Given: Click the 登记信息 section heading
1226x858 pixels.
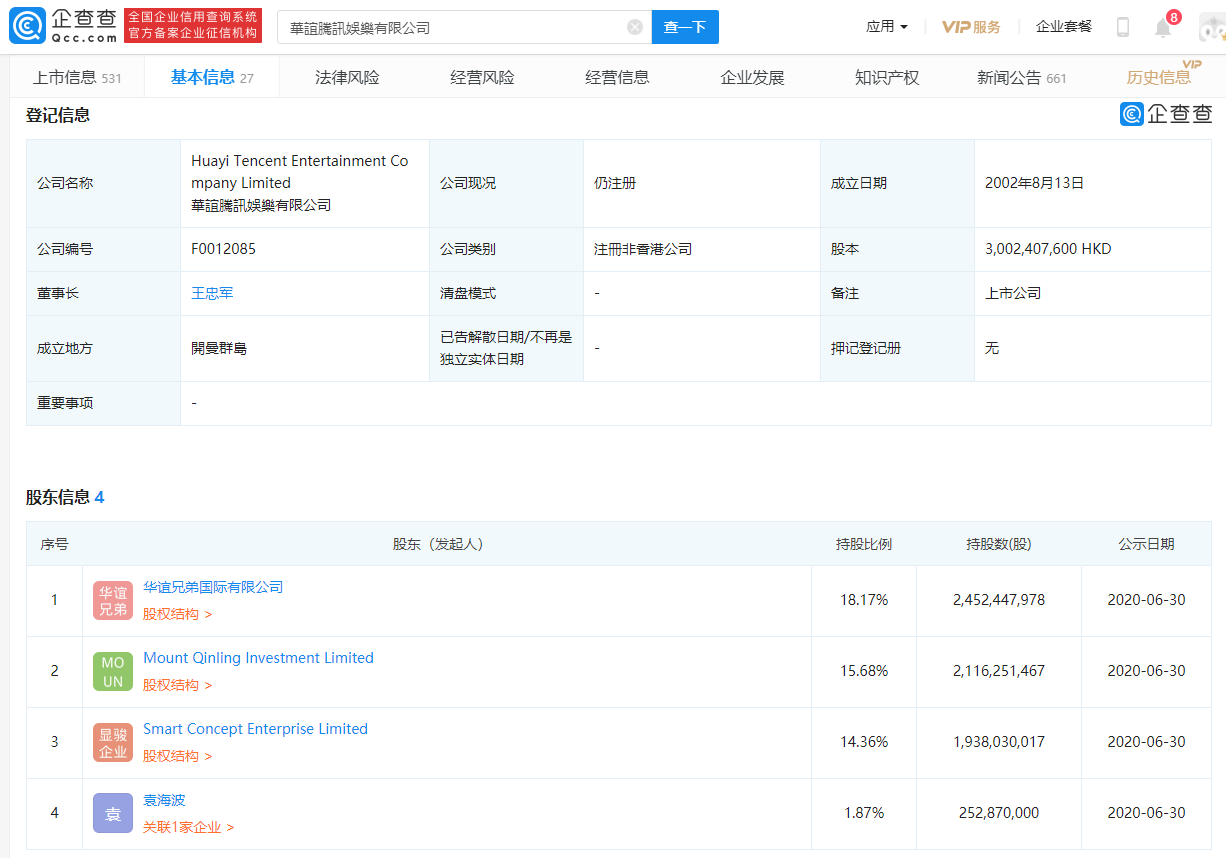Looking at the screenshot, I should coord(58,115).
